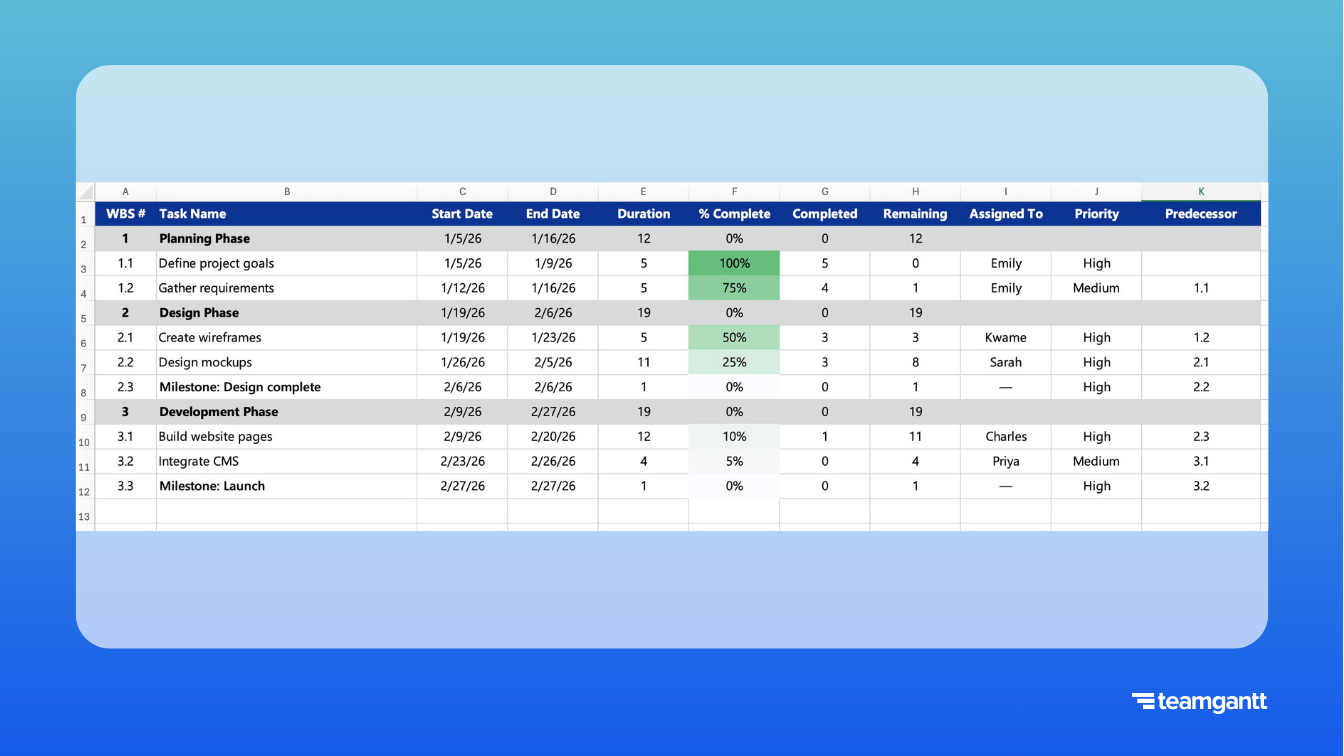Select column A header labeled WBS #

point(125,191)
